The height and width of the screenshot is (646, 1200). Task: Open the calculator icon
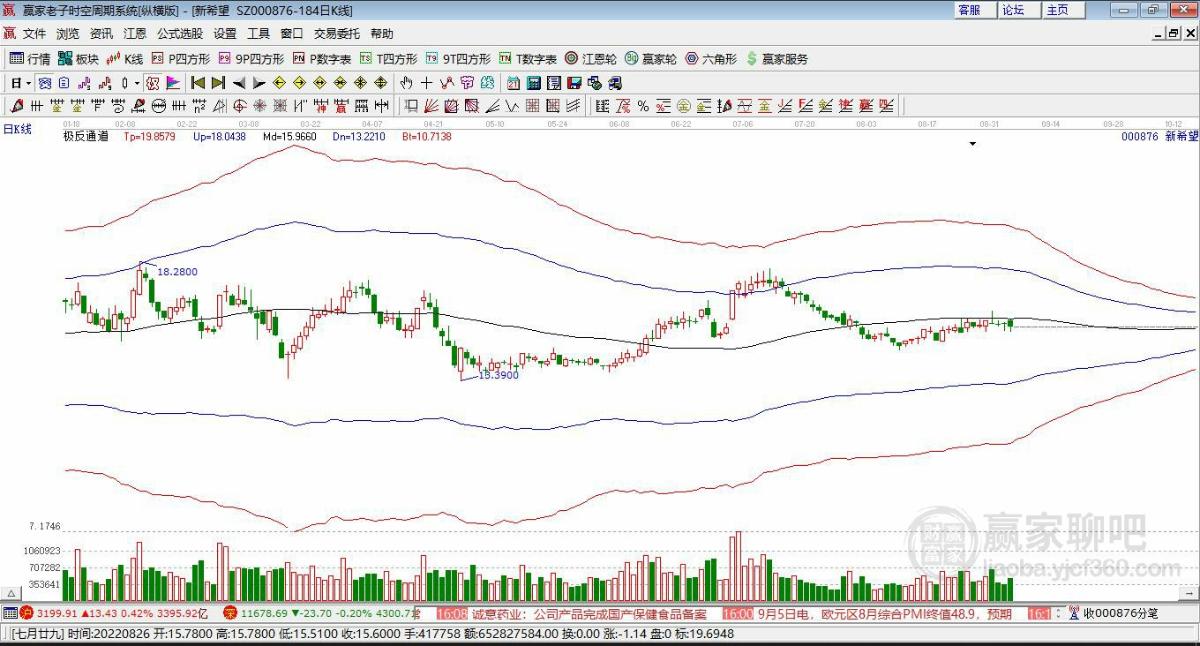coord(533,82)
